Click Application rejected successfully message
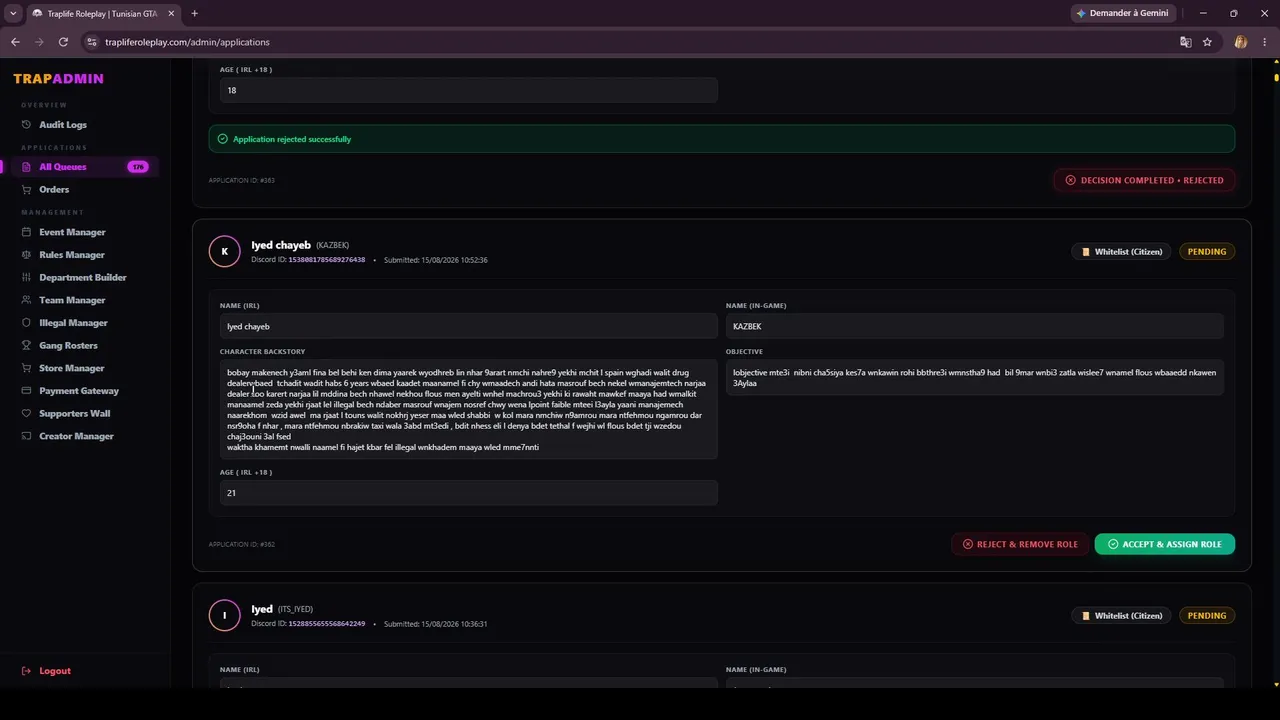The width and height of the screenshot is (1280, 720). 292,139
